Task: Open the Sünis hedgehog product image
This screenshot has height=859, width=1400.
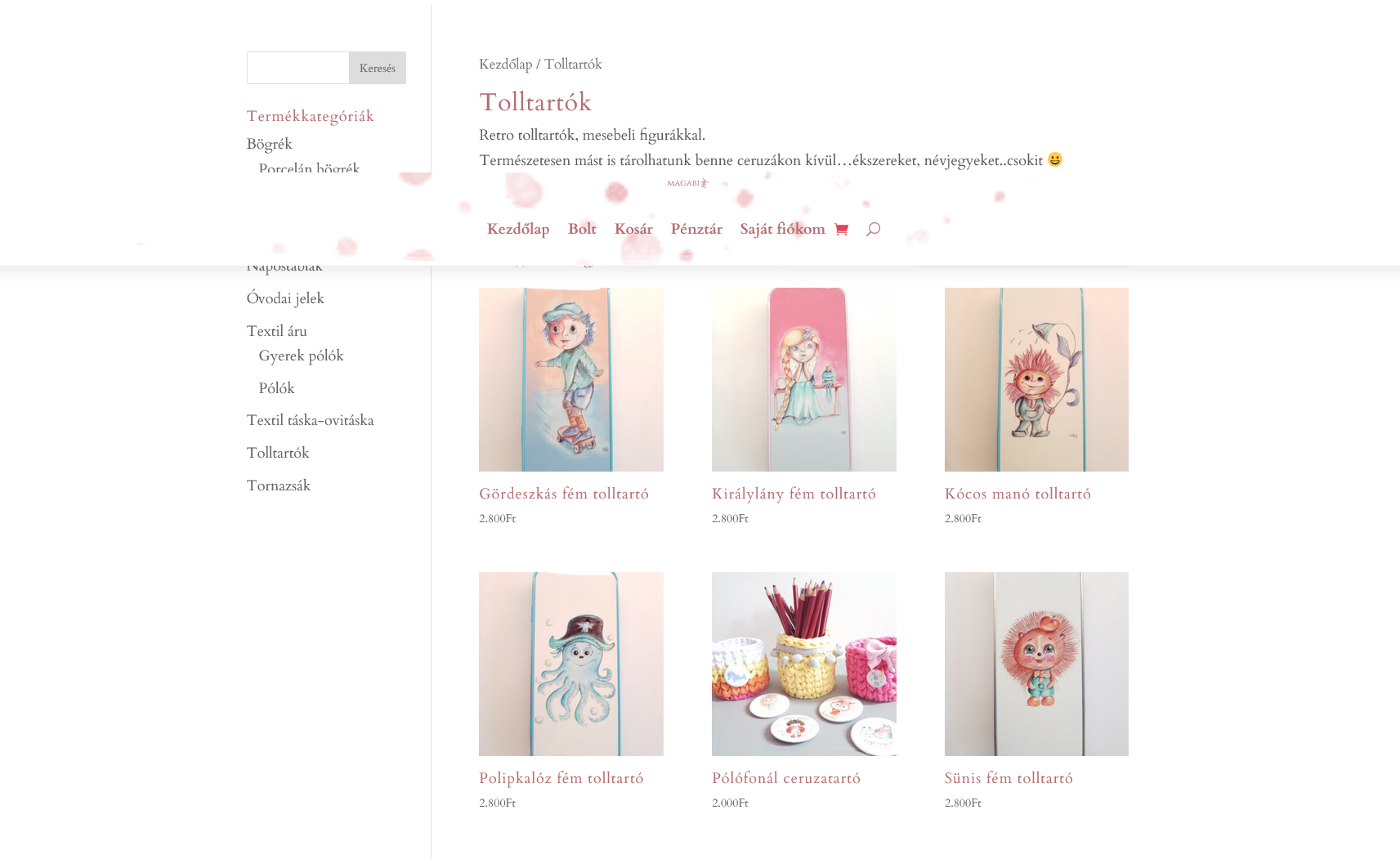Action: pos(1036,664)
